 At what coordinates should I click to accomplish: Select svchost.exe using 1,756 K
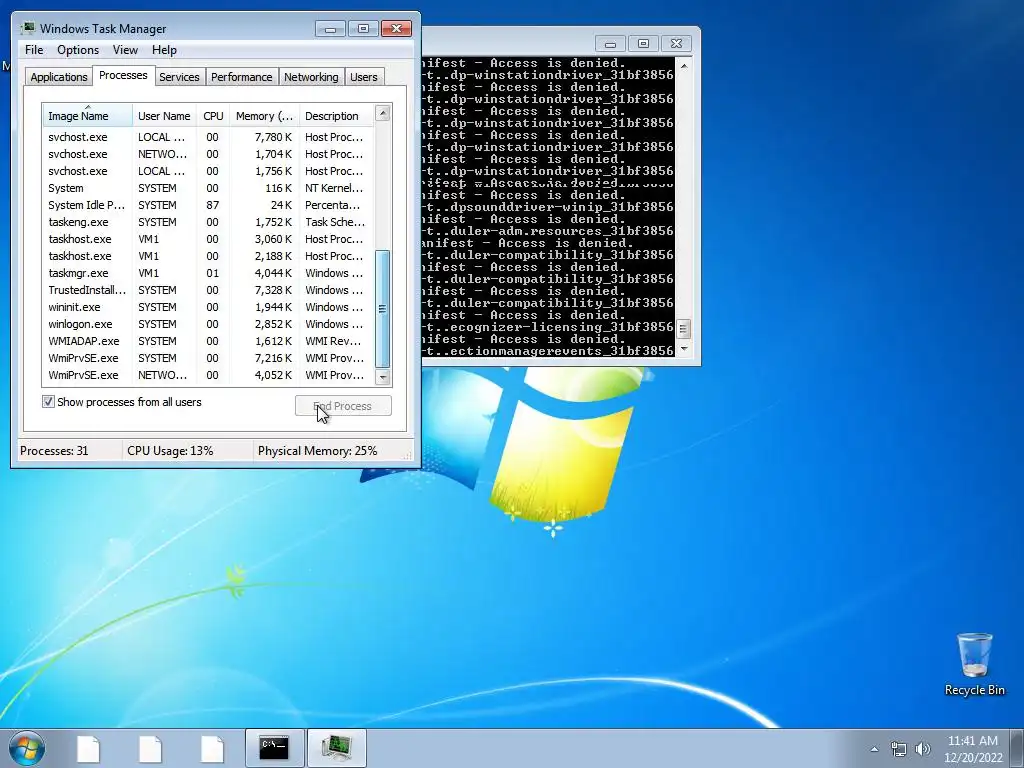(x=208, y=171)
